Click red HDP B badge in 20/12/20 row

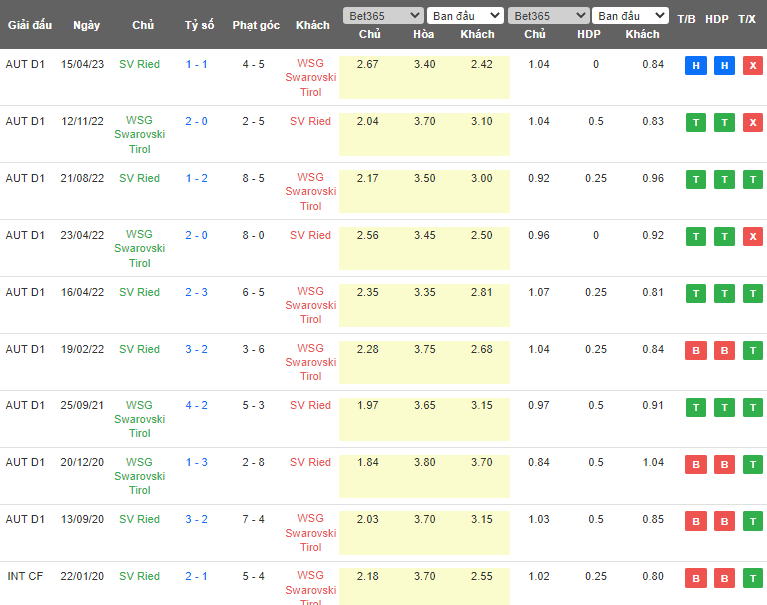[723, 465]
